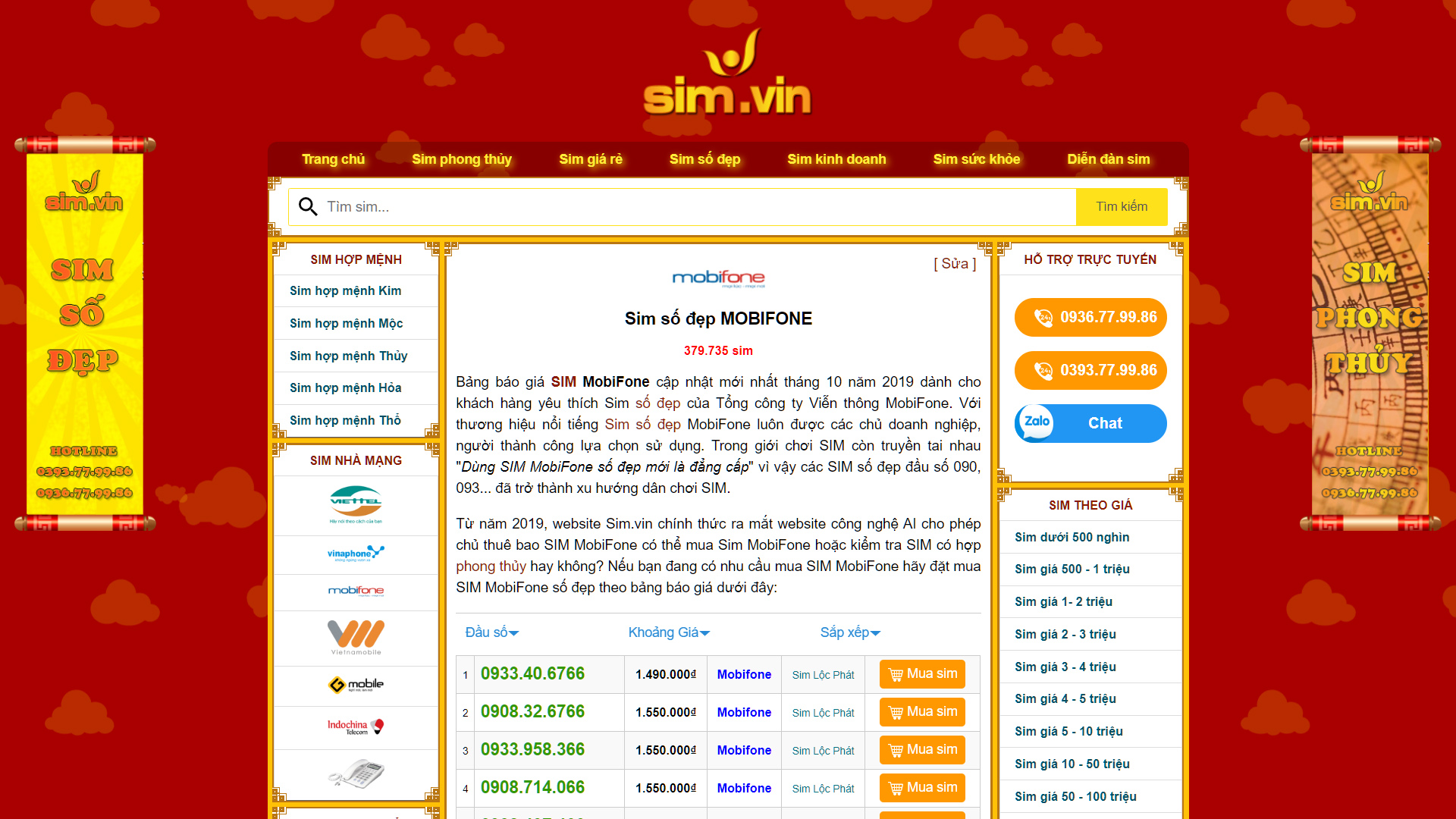Select the Sim kinh doanh tab link

(838, 158)
